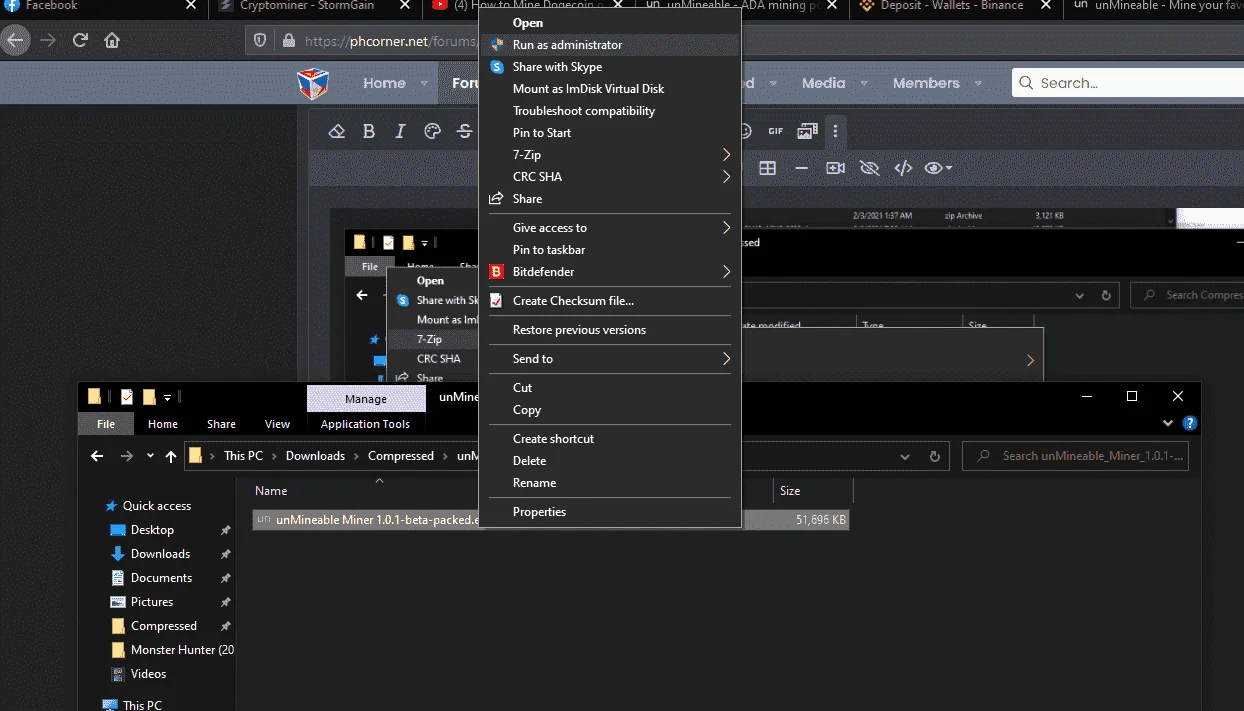The width and height of the screenshot is (1244, 711).
Task: Select Mount as ImDisk Virtual Disk
Action: pos(611,89)
